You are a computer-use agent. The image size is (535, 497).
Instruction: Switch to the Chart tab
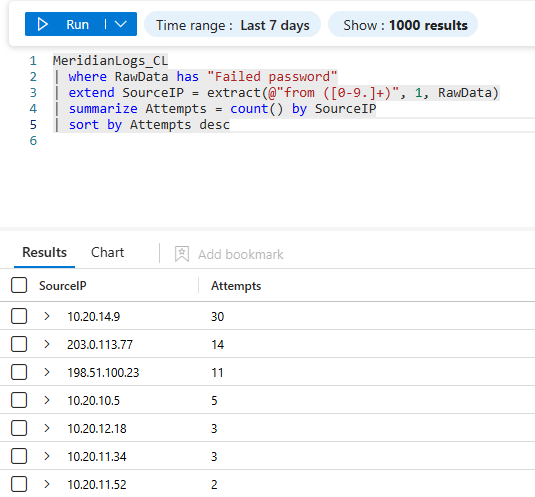point(107,253)
